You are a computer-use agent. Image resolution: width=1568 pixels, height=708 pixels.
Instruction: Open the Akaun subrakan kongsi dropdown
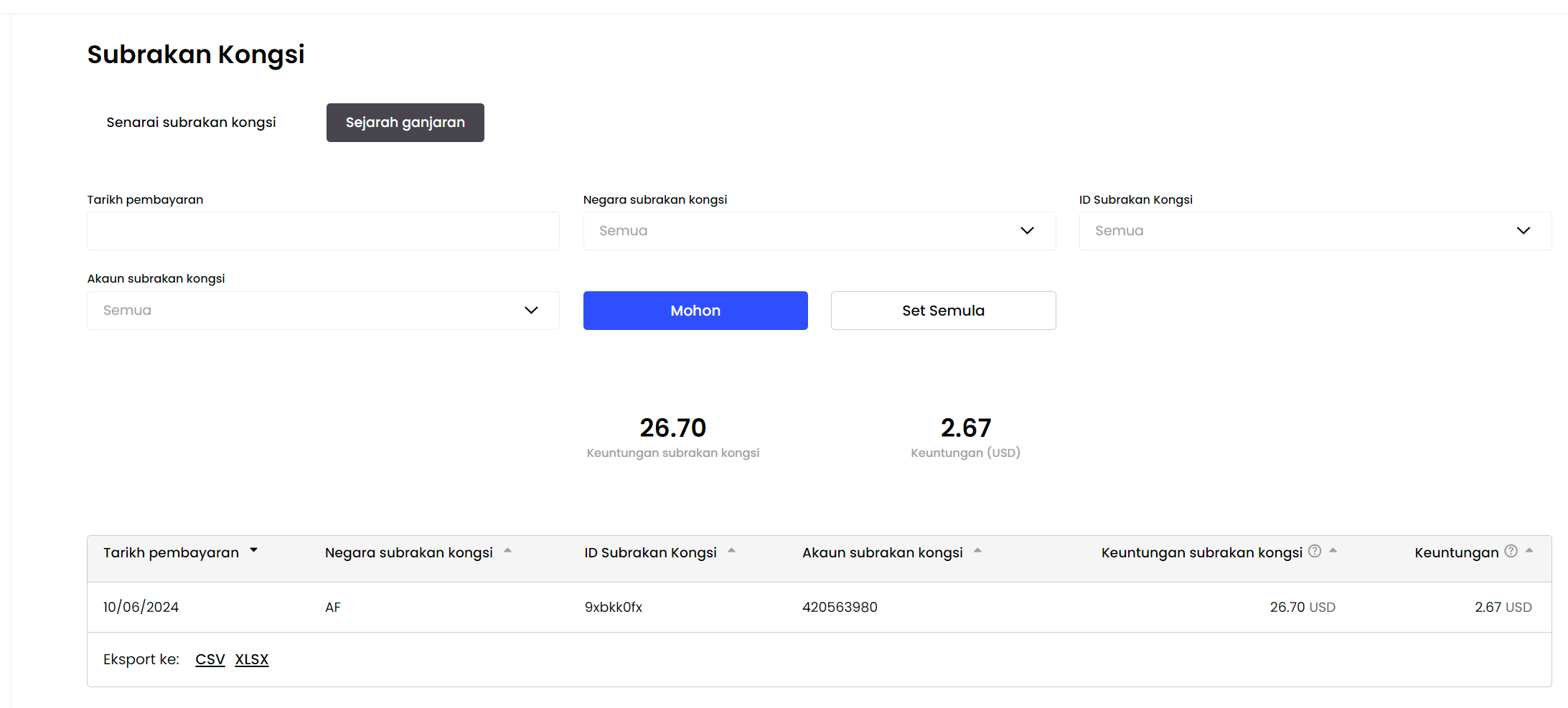tap(323, 311)
